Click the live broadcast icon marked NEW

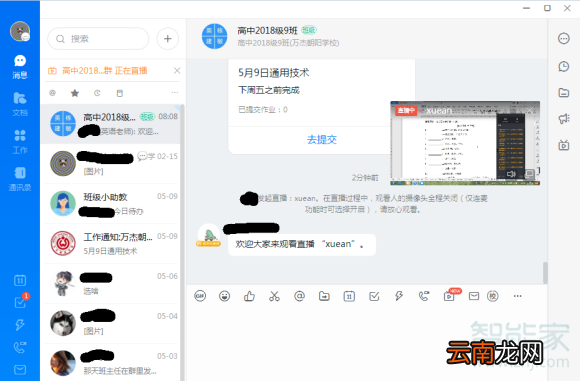[x=450, y=295]
